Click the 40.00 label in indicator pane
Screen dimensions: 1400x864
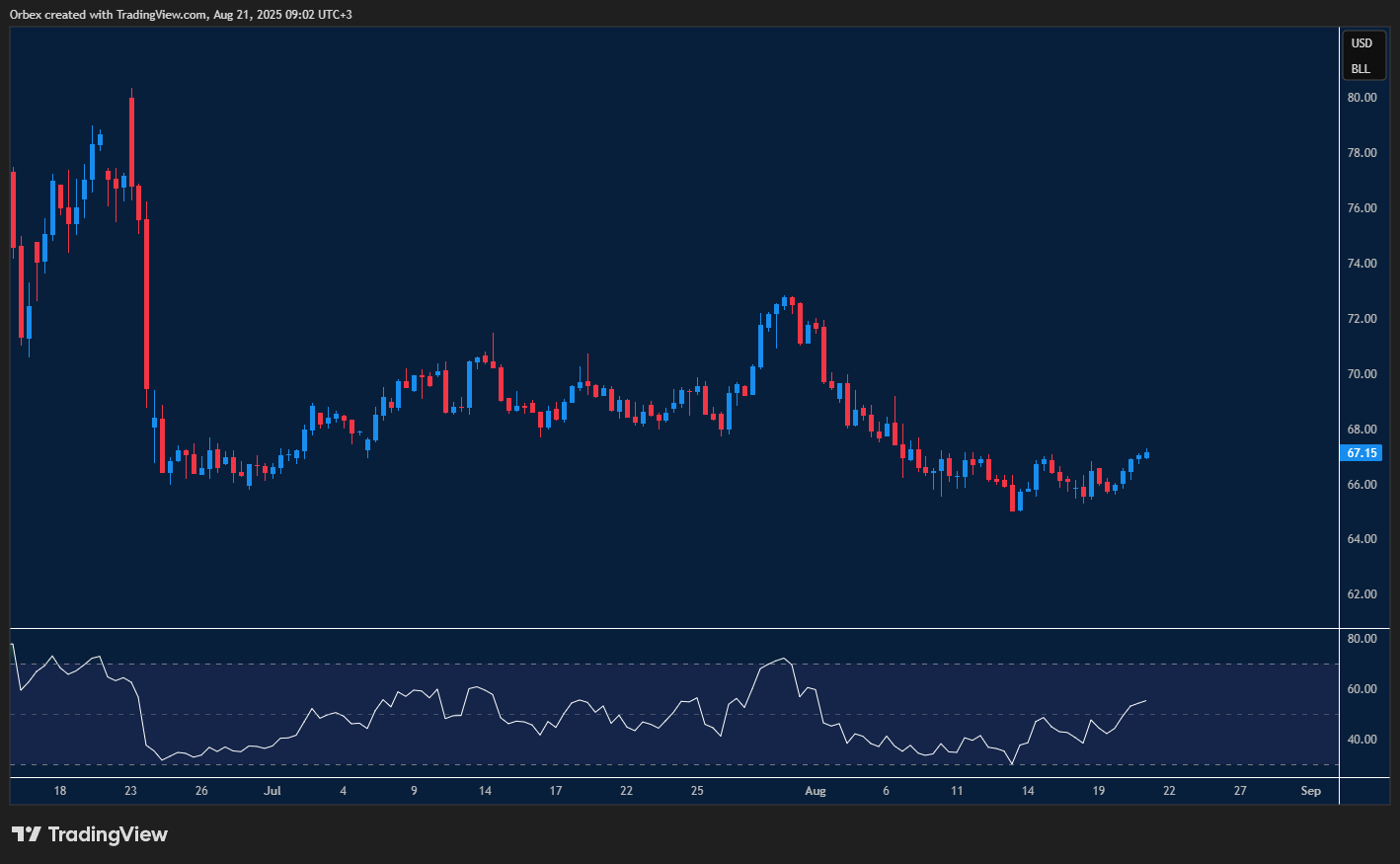click(x=1361, y=740)
